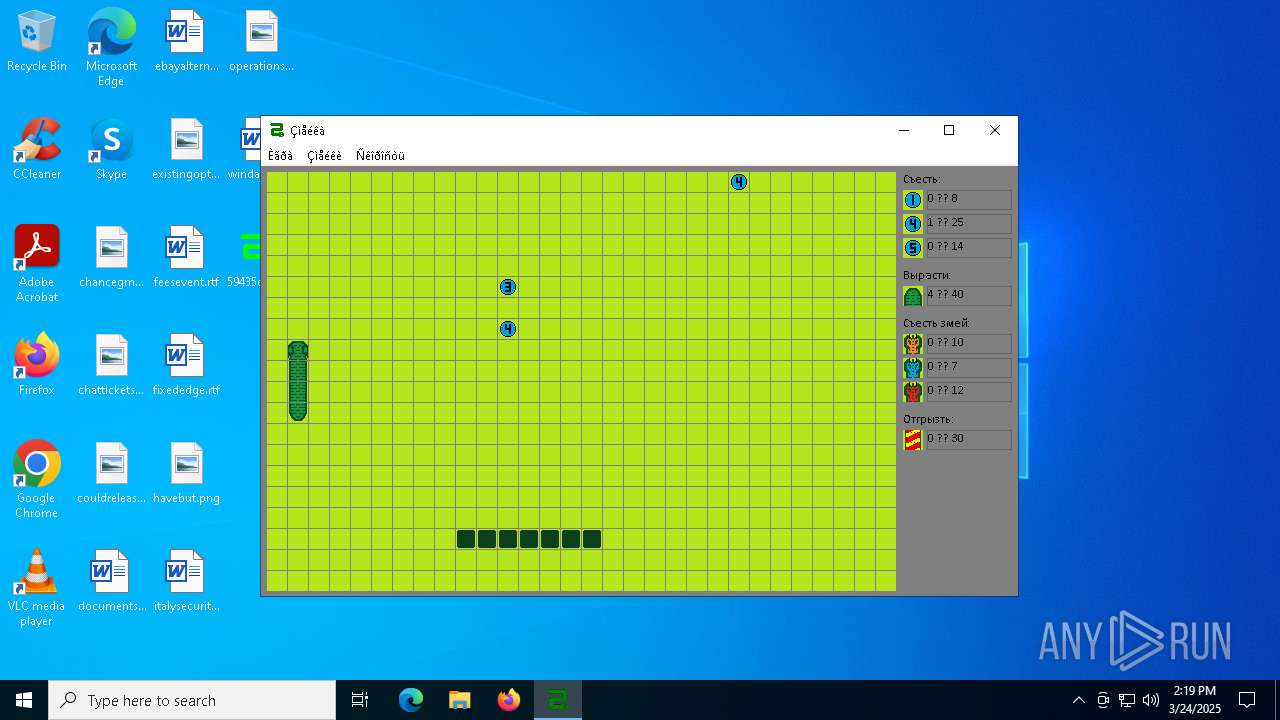Select the fixededge.rtf desktop file
The image size is (1280, 720).
coord(185,366)
